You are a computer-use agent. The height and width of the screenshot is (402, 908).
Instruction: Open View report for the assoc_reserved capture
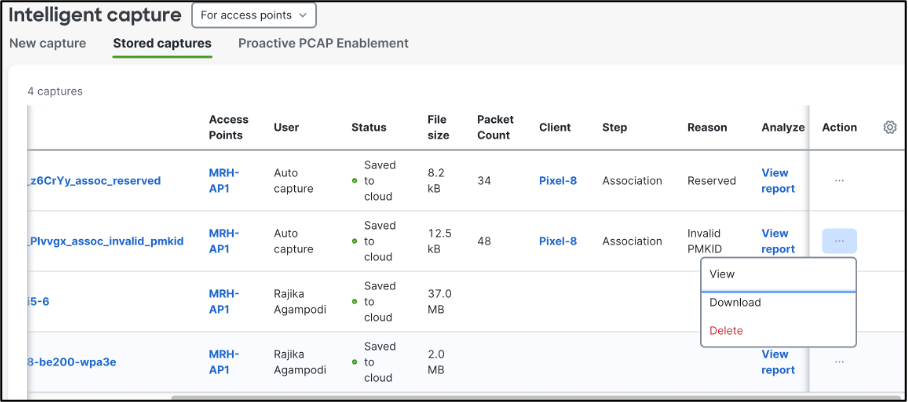777,181
